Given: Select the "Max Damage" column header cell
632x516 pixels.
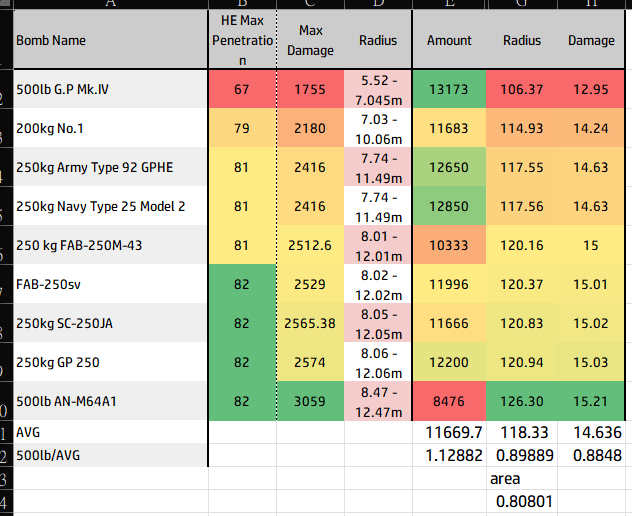Looking at the screenshot, I should 310,41.
